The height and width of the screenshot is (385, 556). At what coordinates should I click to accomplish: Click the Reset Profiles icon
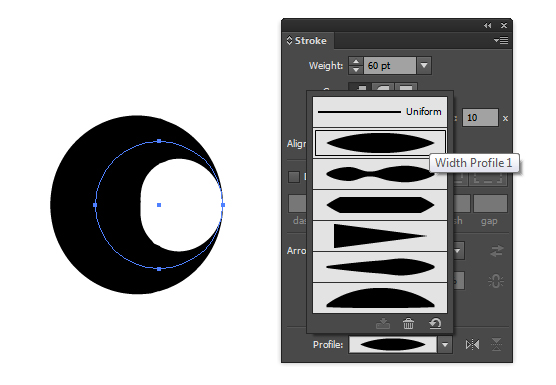pos(435,323)
